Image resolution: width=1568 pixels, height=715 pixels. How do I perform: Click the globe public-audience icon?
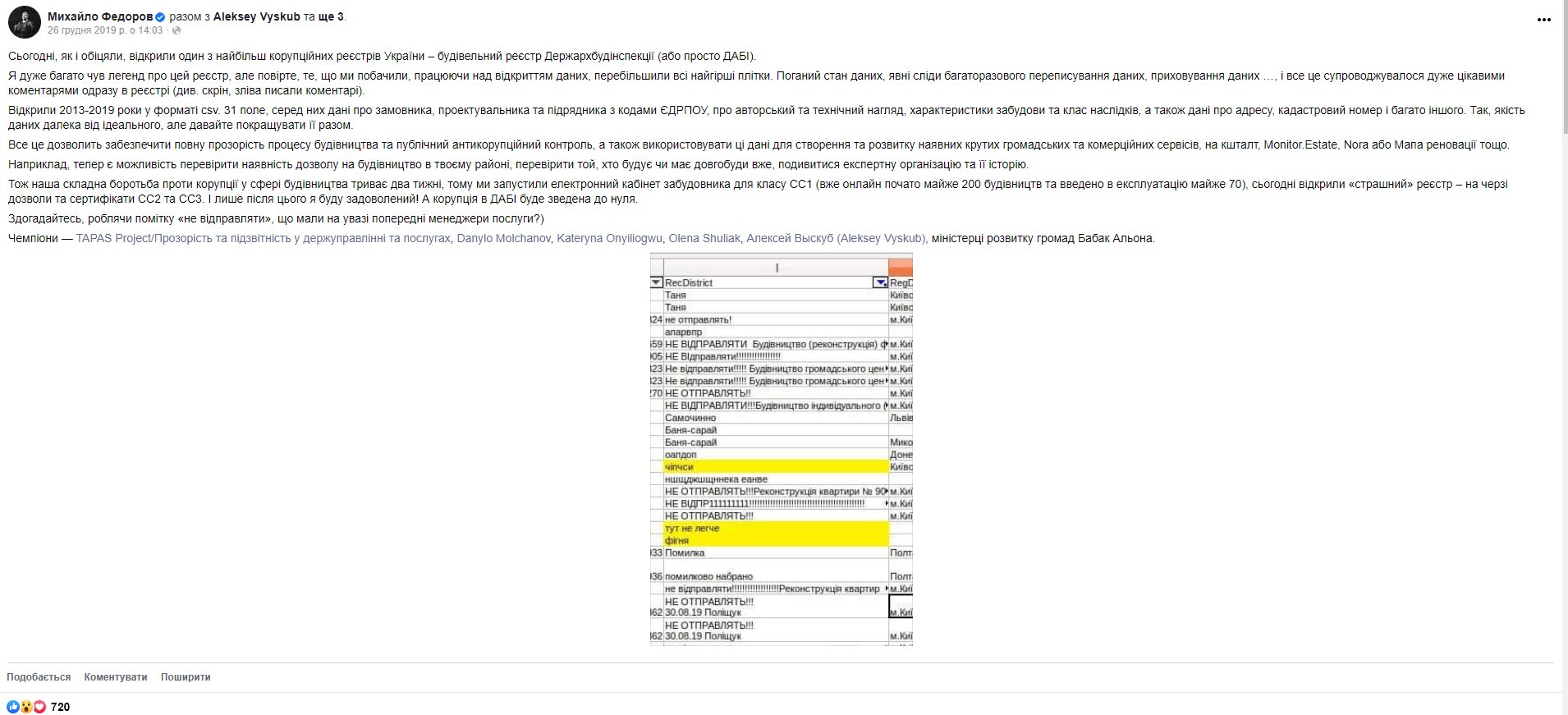(177, 30)
